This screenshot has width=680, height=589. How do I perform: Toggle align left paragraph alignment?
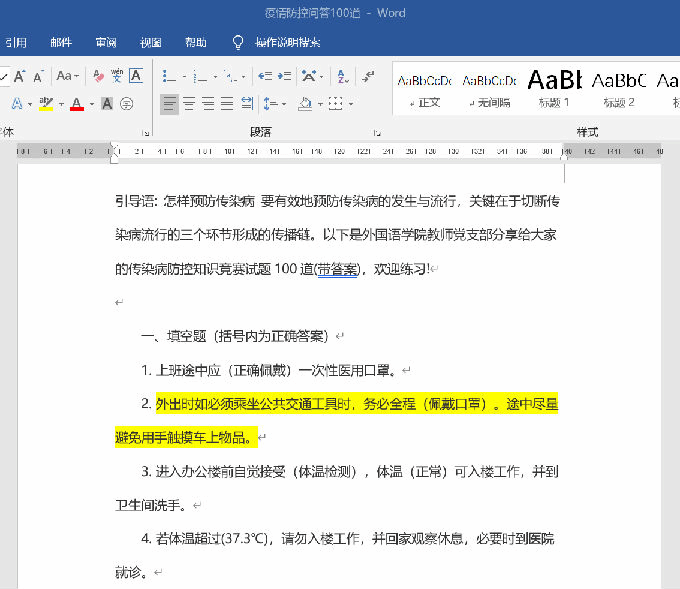click(170, 103)
